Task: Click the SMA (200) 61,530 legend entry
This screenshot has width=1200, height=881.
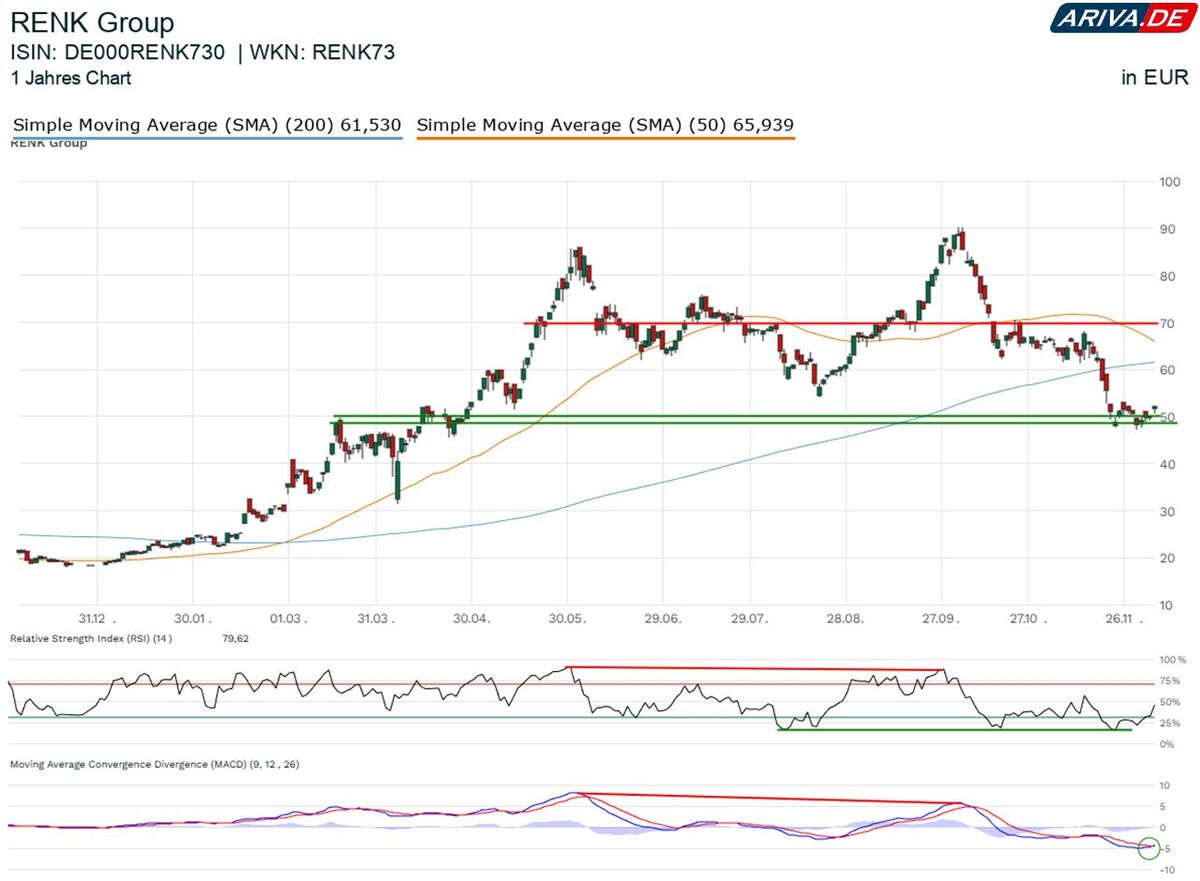Action: 207,126
